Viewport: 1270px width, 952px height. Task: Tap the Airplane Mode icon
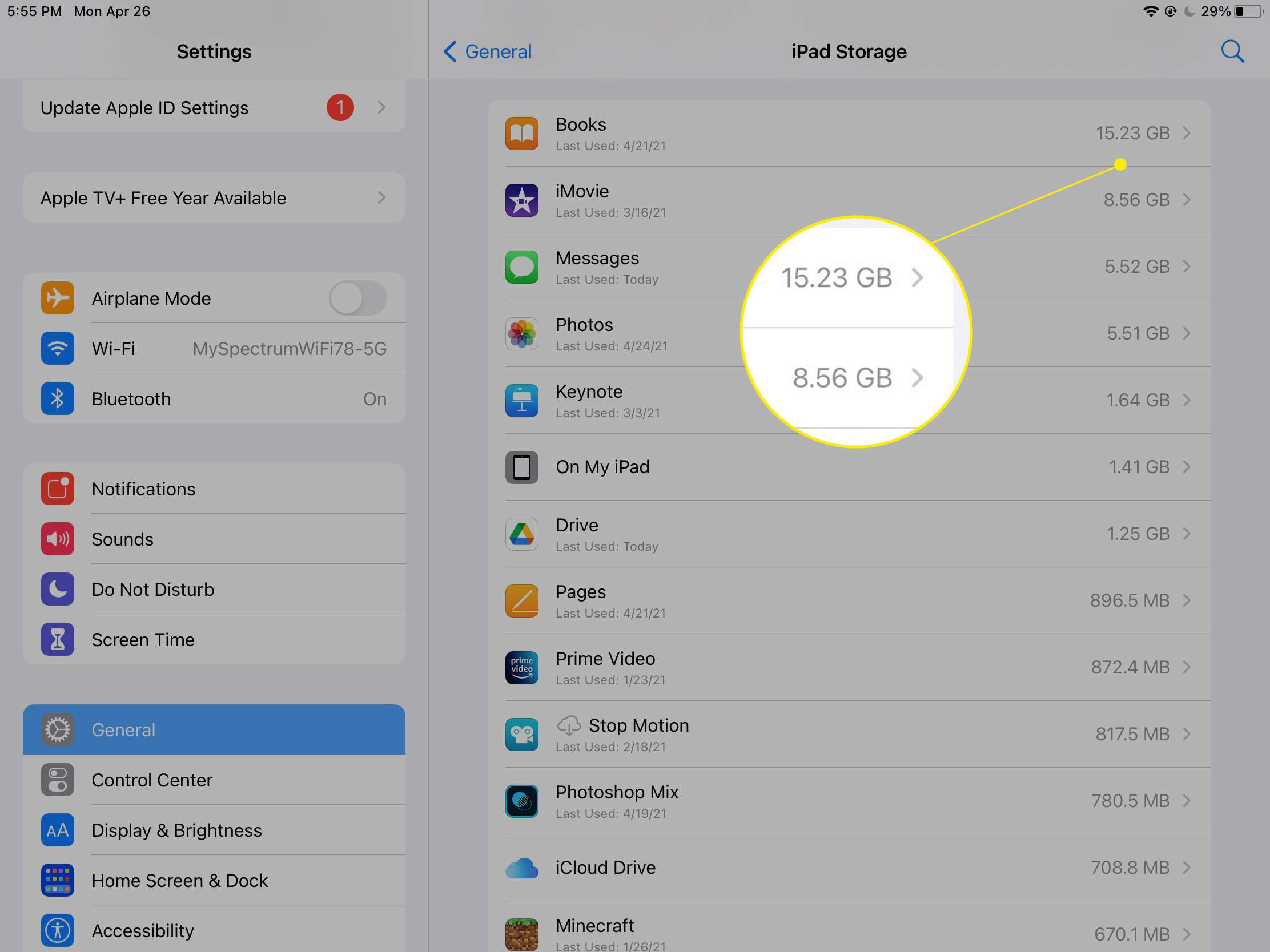point(58,298)
